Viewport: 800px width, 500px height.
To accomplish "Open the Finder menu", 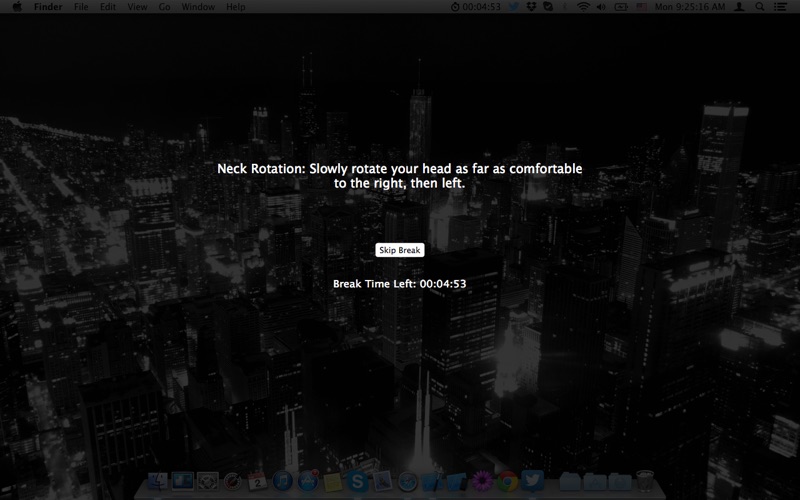I will (48, 7).
